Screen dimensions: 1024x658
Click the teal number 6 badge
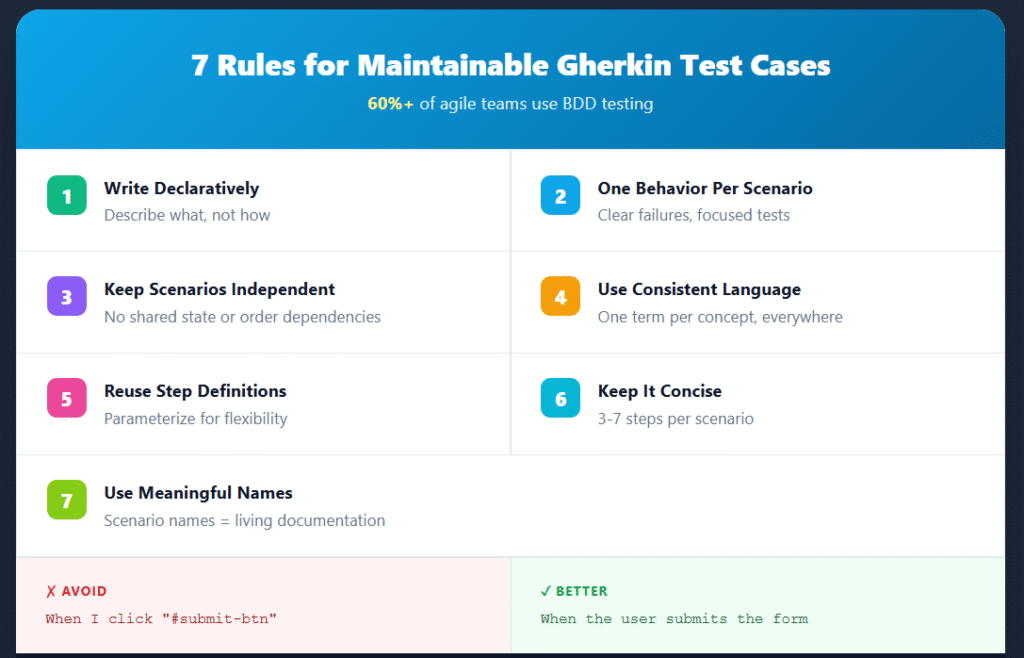[560, 398]
